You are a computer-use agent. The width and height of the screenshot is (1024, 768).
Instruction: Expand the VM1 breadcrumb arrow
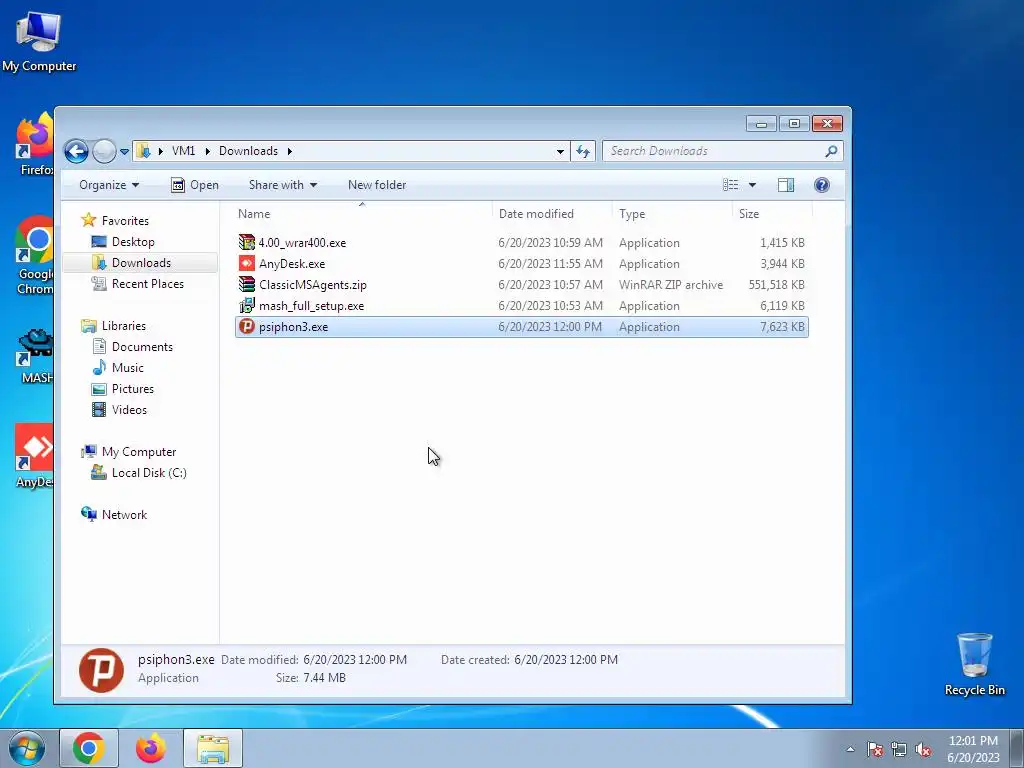207,151
